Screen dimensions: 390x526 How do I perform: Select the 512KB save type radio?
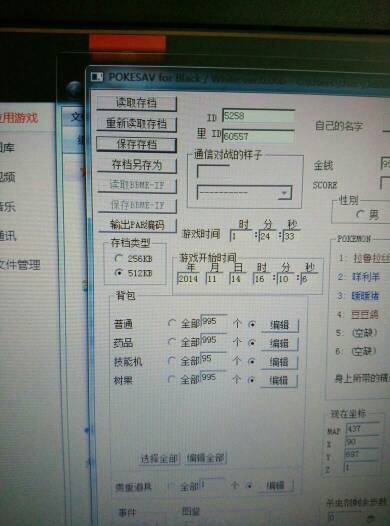click(x=118, y=273)
